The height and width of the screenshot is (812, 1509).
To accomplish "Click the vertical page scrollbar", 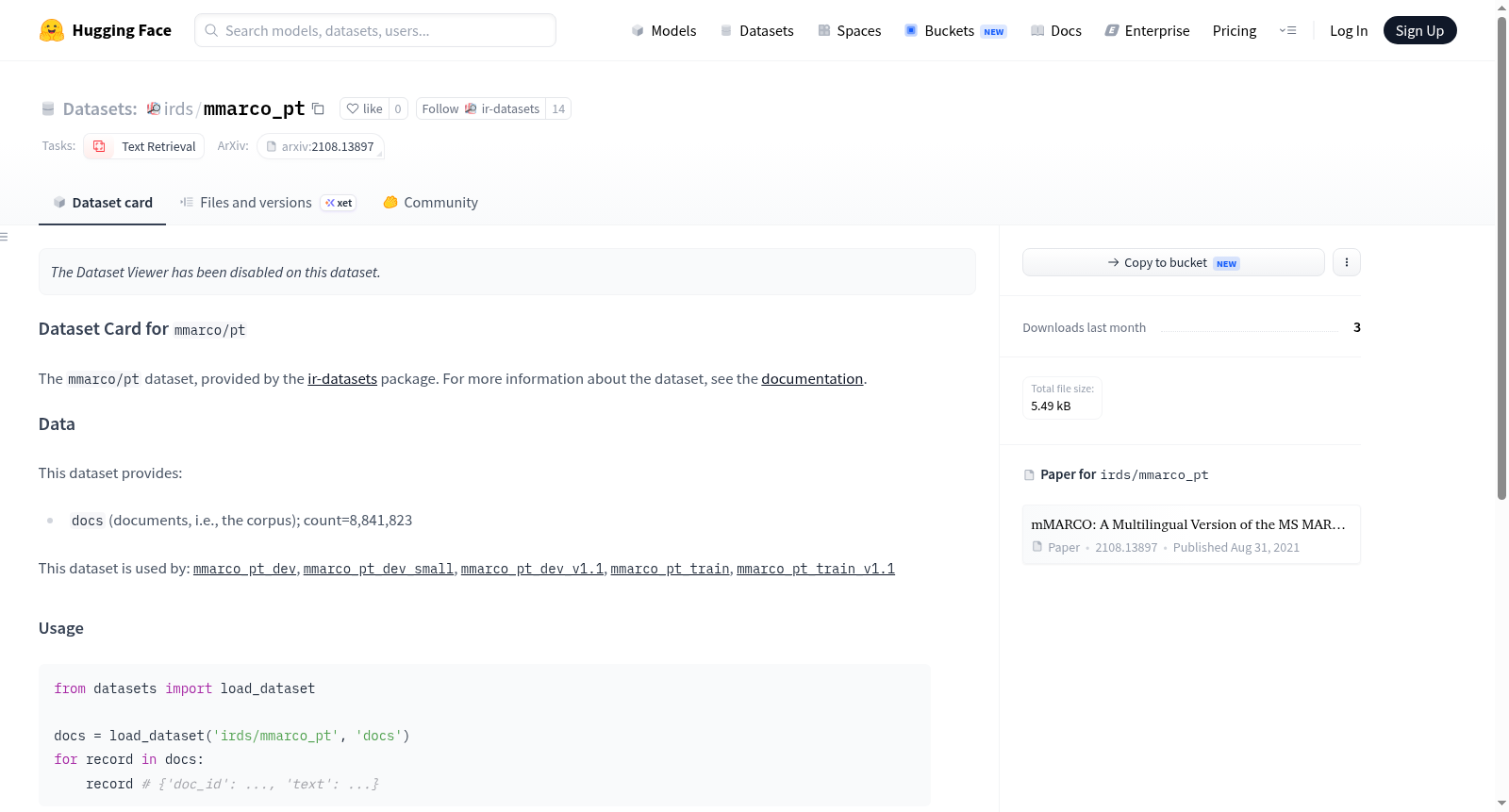I will [1501, 255].
